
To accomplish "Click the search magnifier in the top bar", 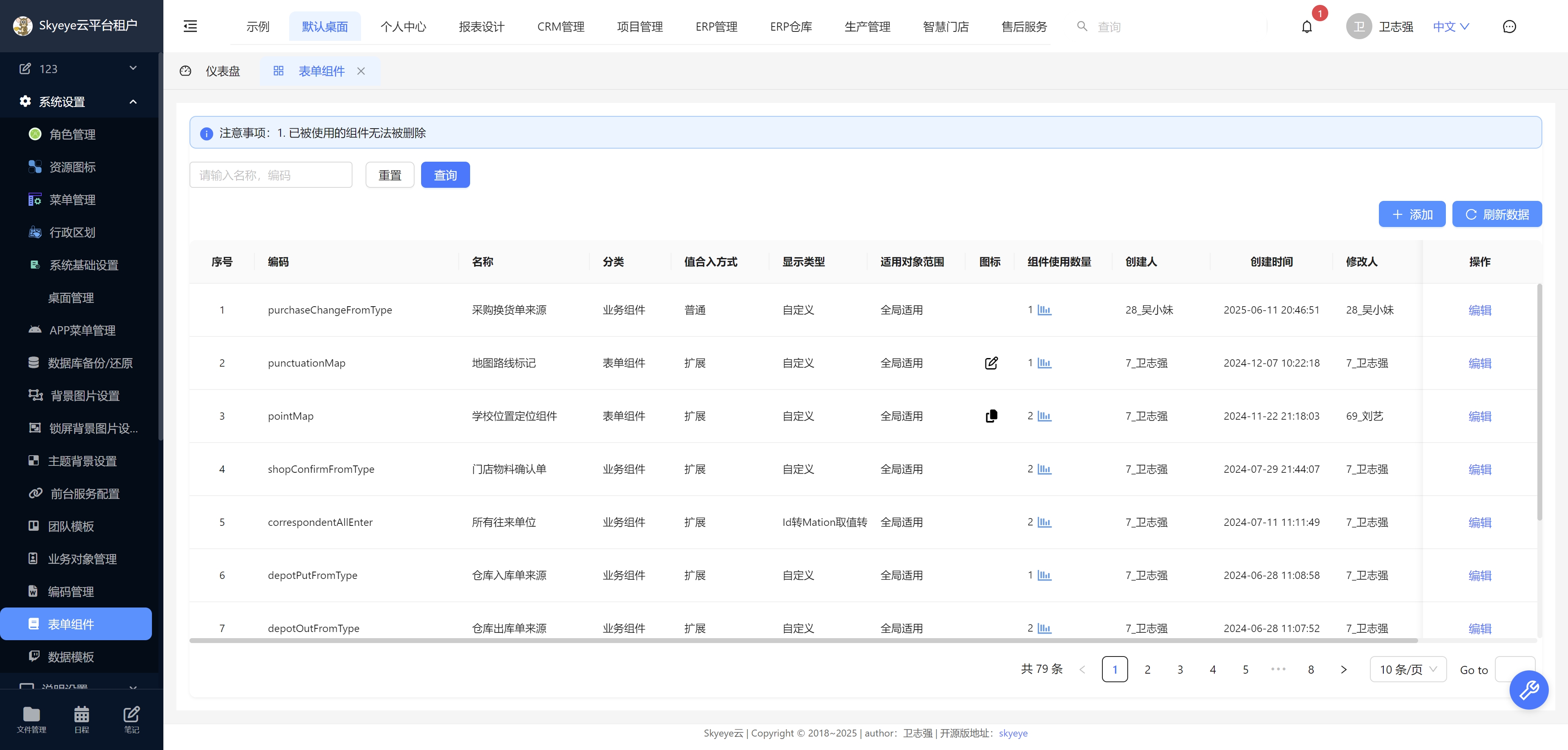I will coord(1082,26).
